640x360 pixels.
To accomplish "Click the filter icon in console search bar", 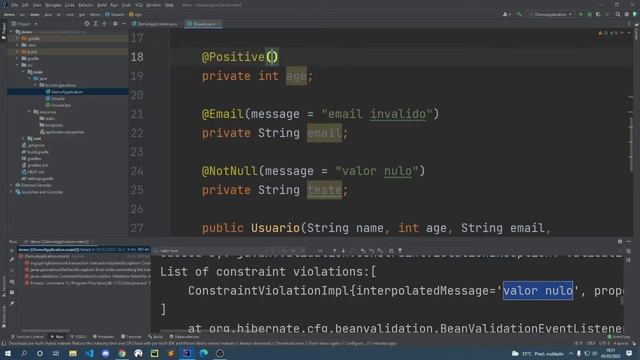I will pos(400,251).
